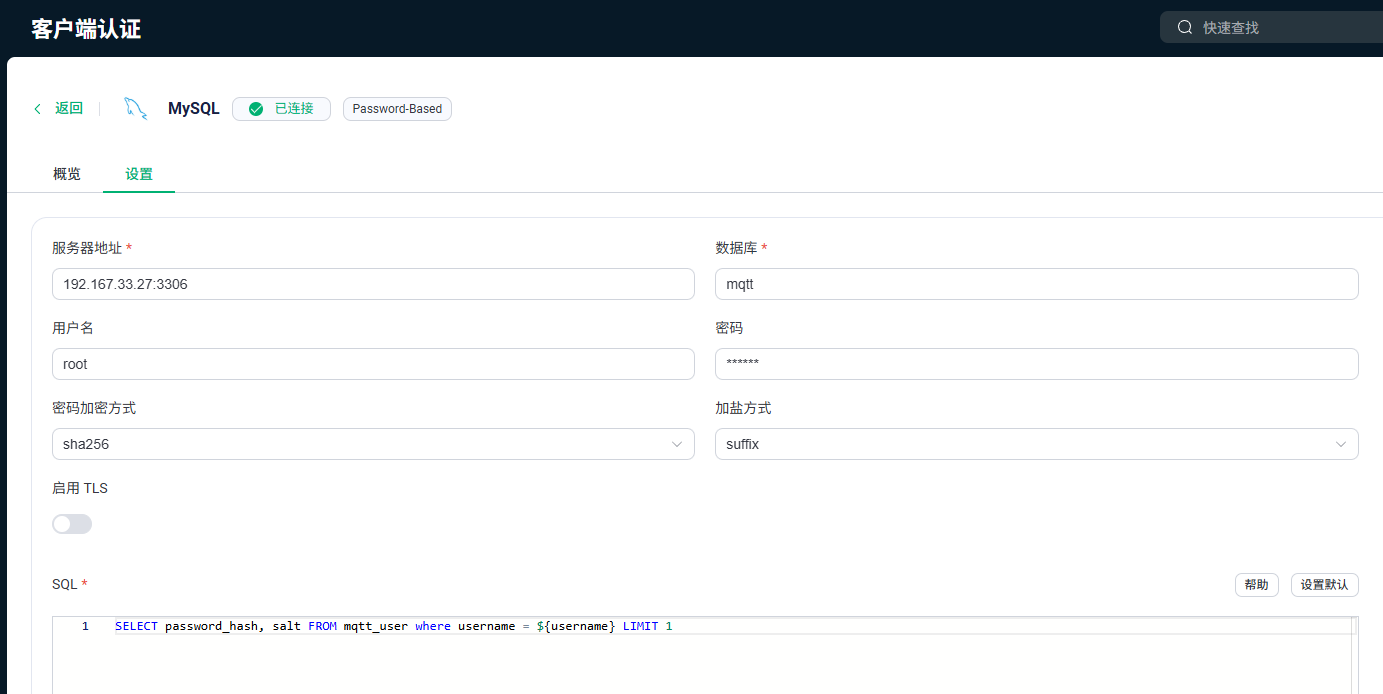This screenshot has width=1383, height=694.
Task: Click the 启用 TLS label
Action: point(80,488)
